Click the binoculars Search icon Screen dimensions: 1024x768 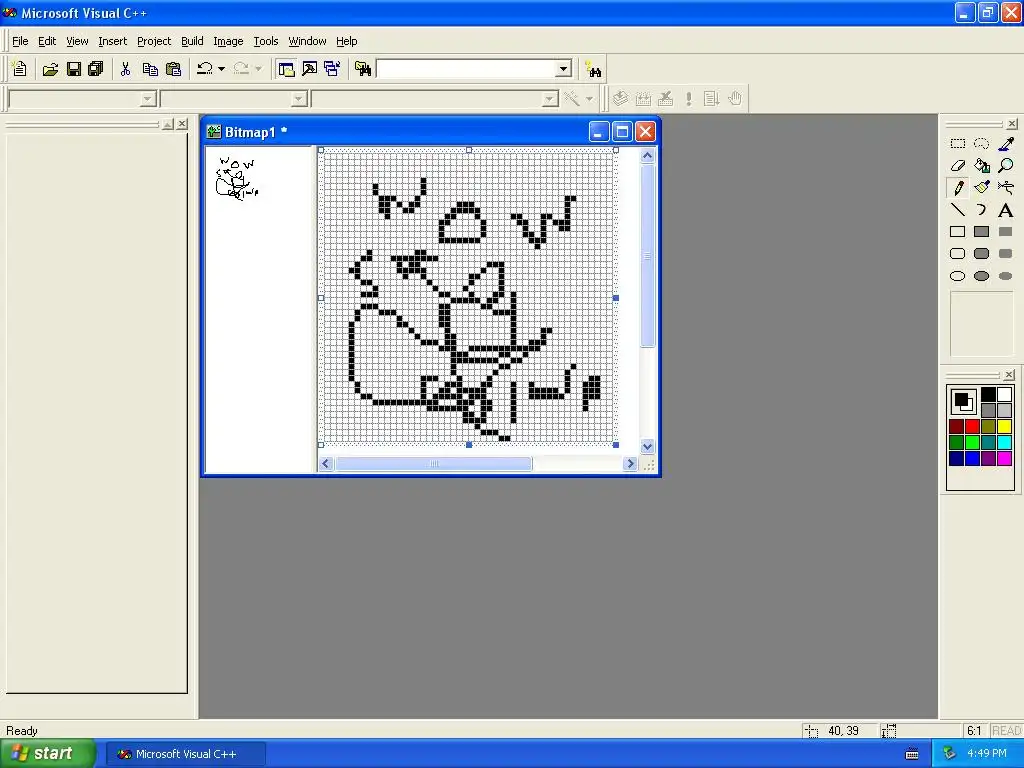pos(593,69)
